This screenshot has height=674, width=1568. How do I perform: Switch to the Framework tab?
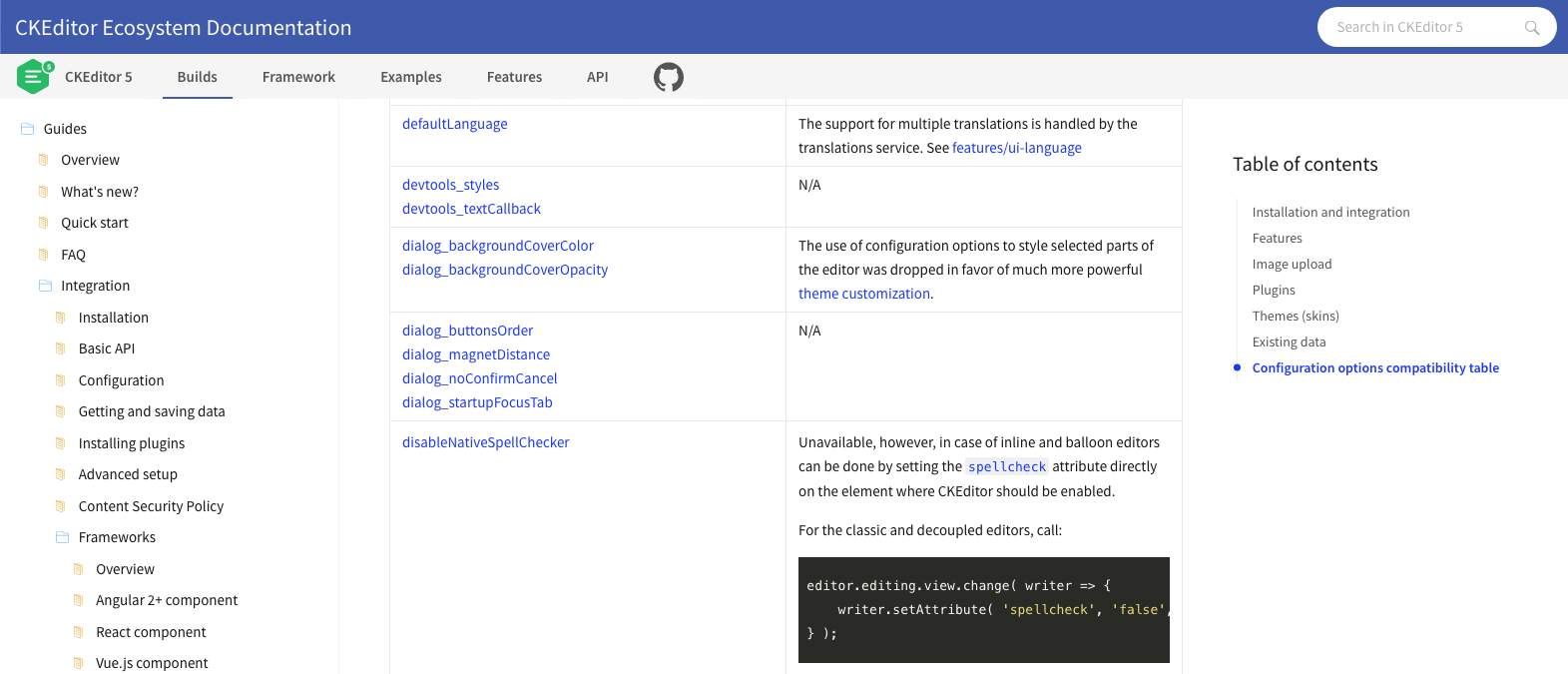tap(298, 77)
